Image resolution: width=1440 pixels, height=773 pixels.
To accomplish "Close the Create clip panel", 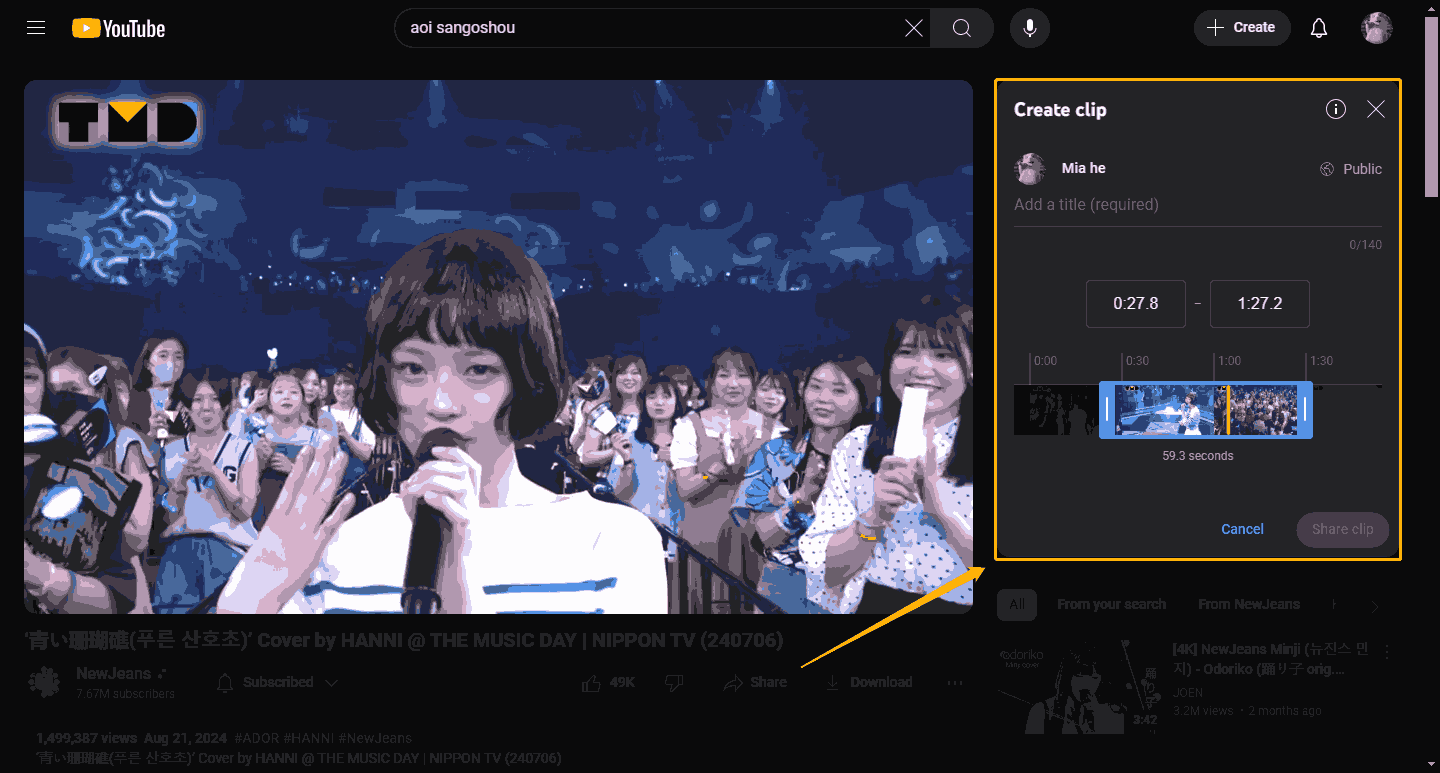I will coord(1376,109).
